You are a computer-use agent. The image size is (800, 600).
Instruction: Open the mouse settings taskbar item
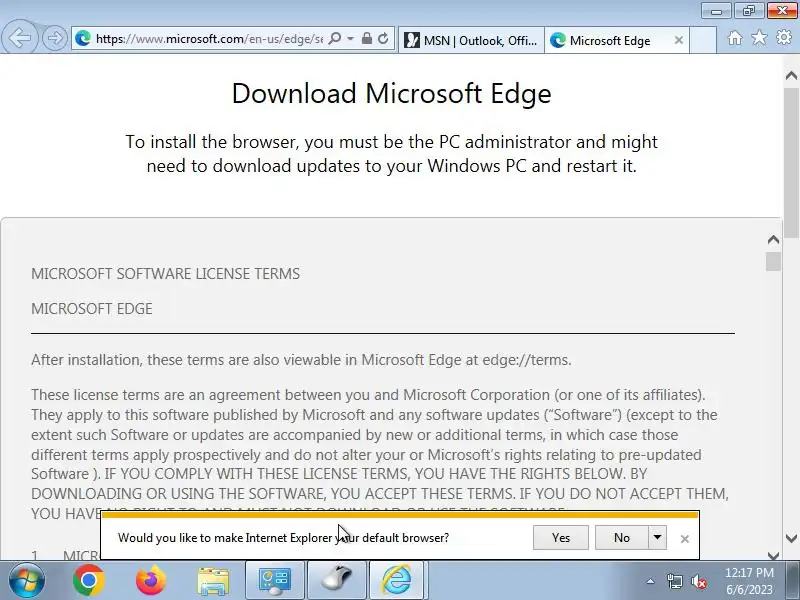[x=337, y=581]
